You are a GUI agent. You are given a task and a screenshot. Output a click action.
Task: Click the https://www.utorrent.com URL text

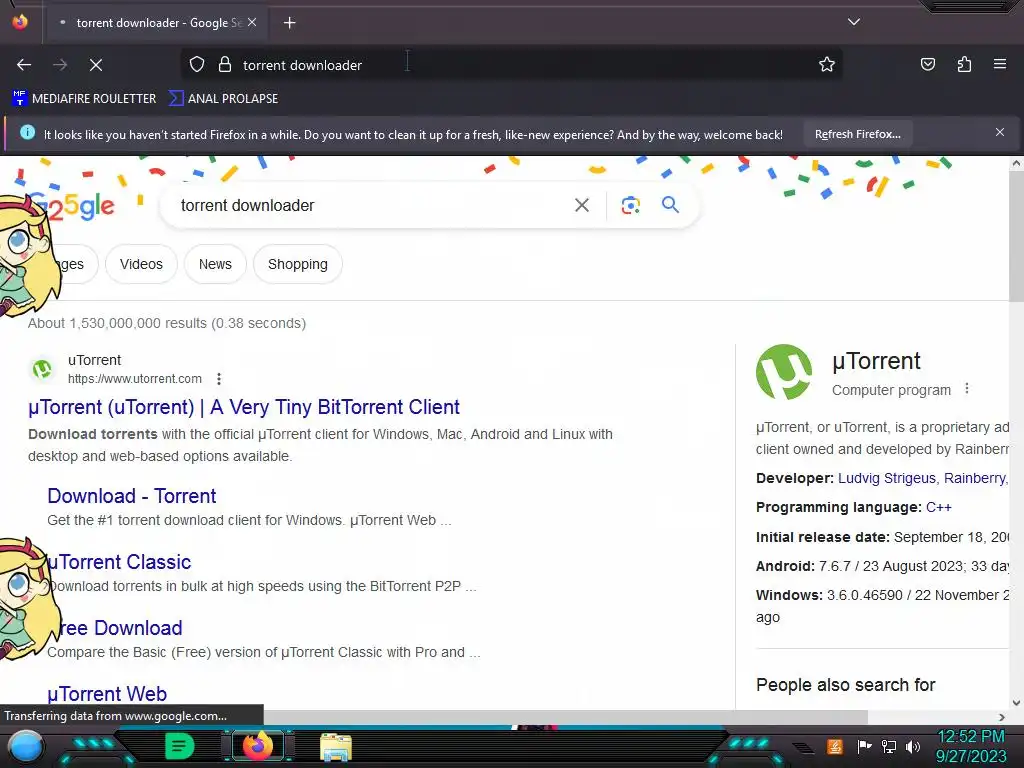(135, 379)
